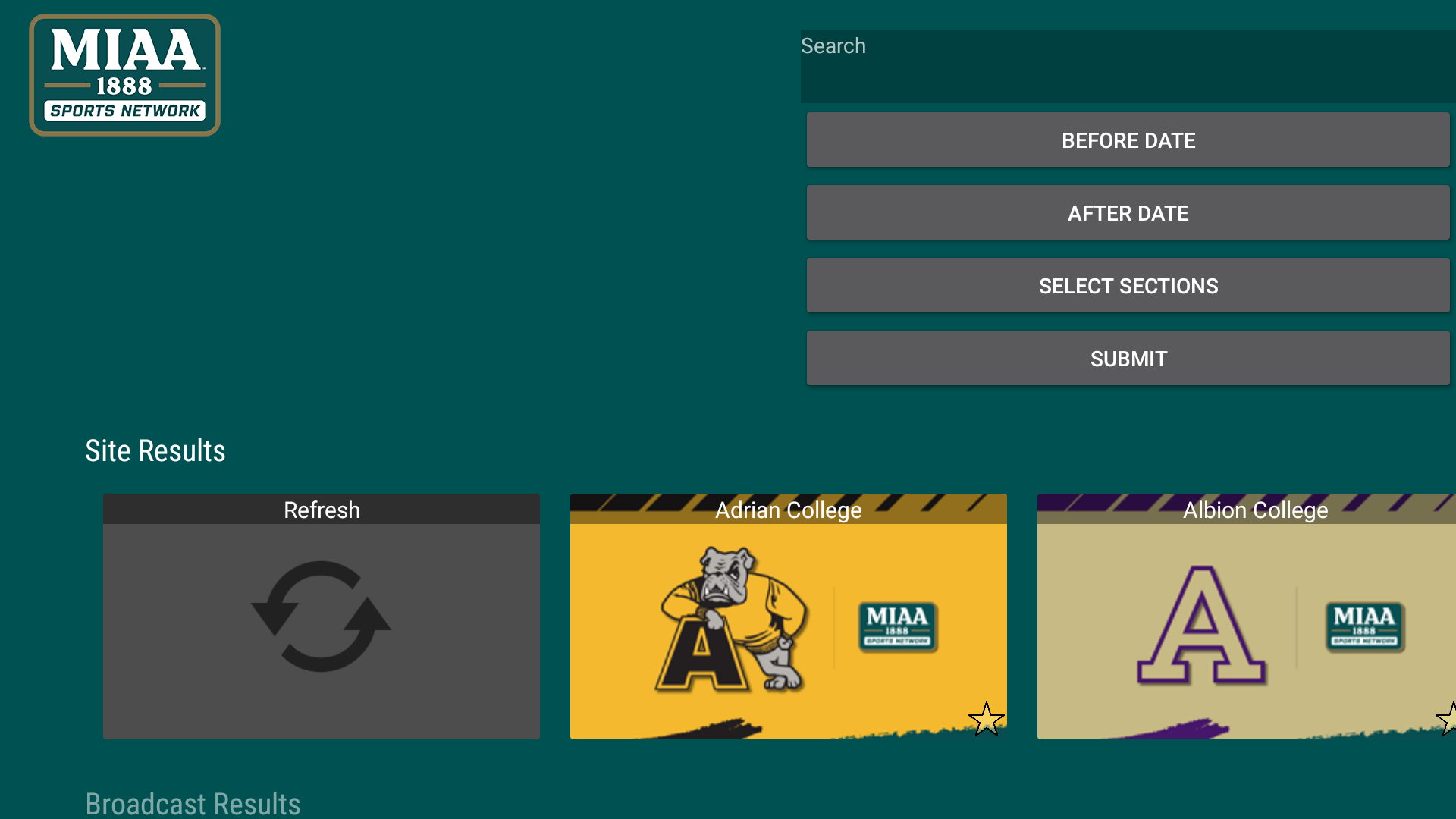Click the Adrian College bulldog mascot logo
This screenshot has height=819, width=1456.
coord(728,614)
